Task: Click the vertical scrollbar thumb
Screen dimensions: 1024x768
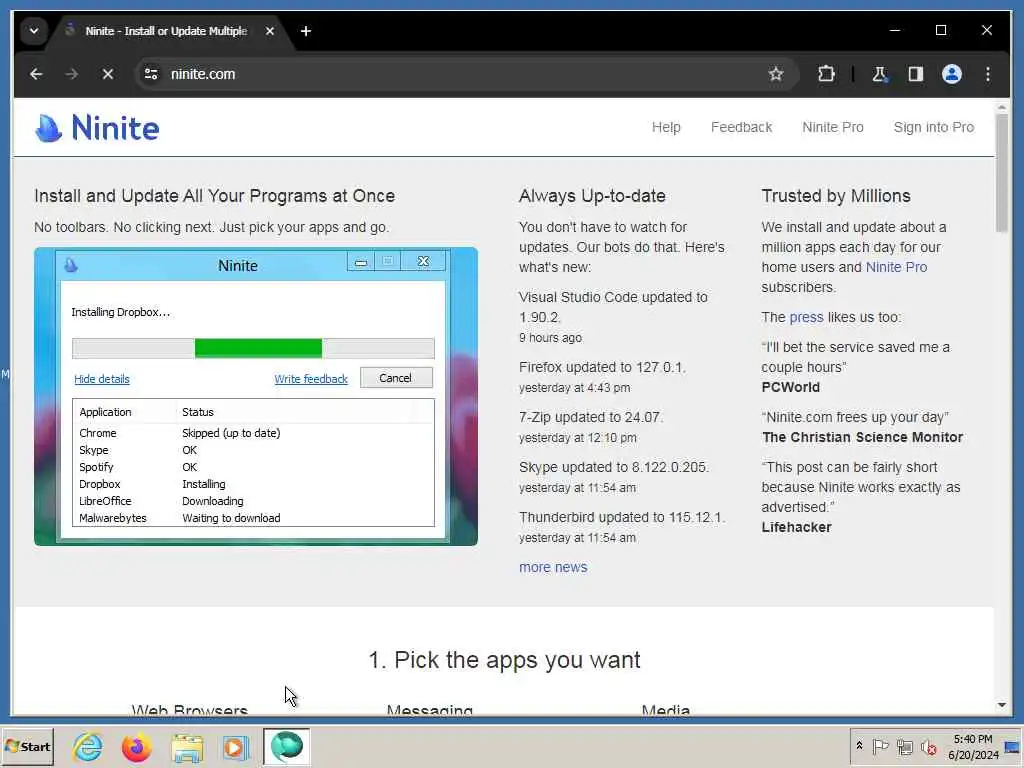Action: (x=1002, y=172)
